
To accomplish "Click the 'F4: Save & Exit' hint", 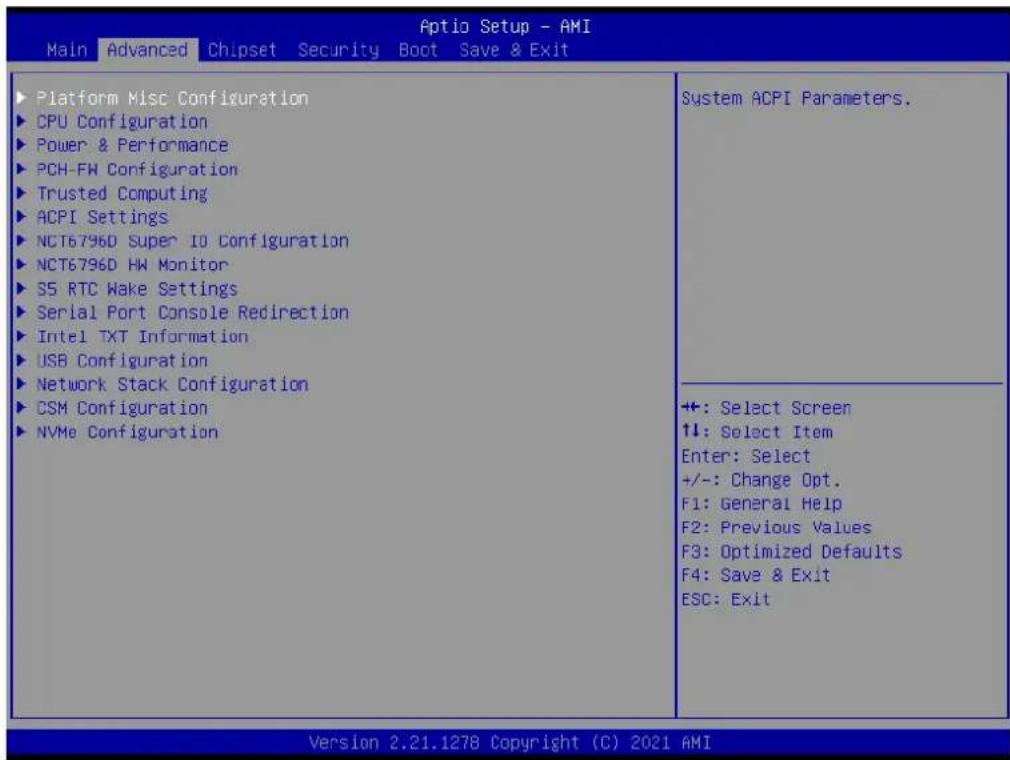I will tap(756, 575).
